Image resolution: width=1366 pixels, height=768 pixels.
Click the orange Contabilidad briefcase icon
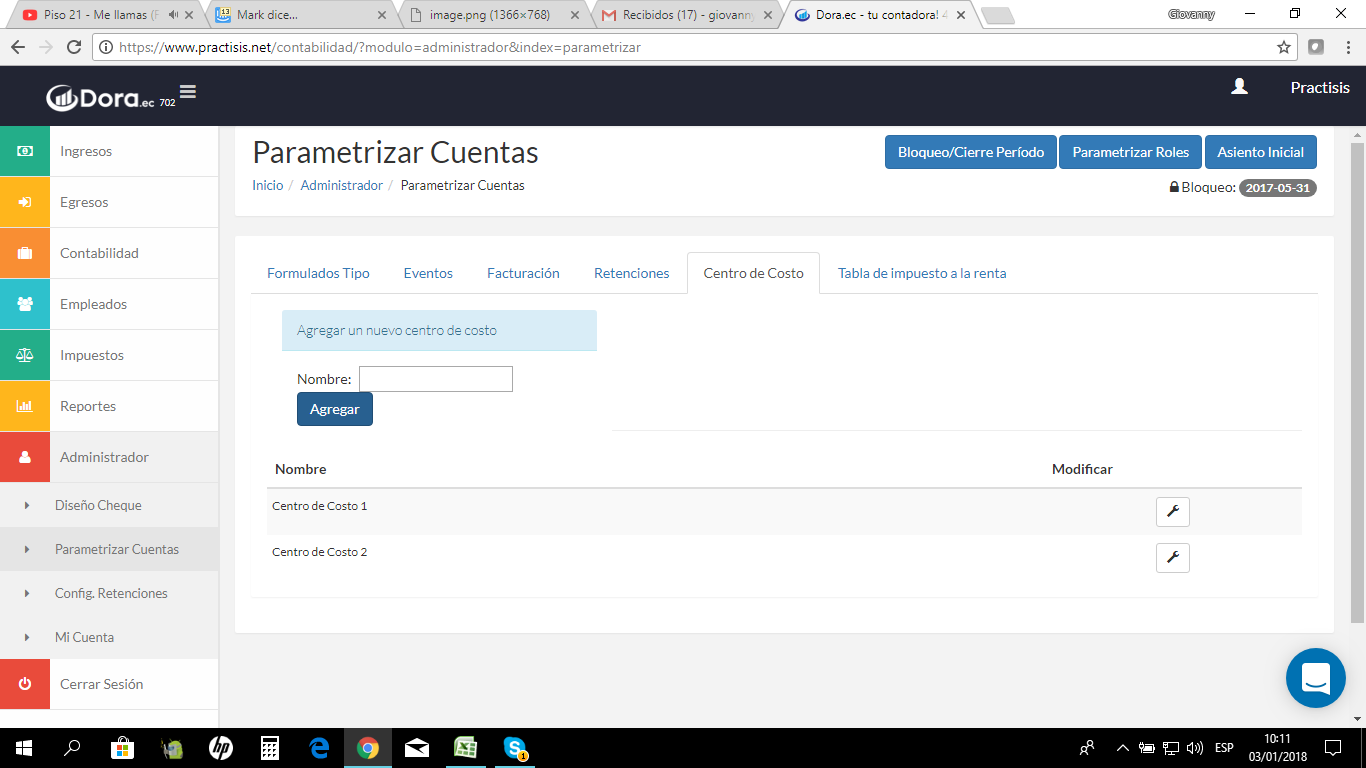coord(25,253)
